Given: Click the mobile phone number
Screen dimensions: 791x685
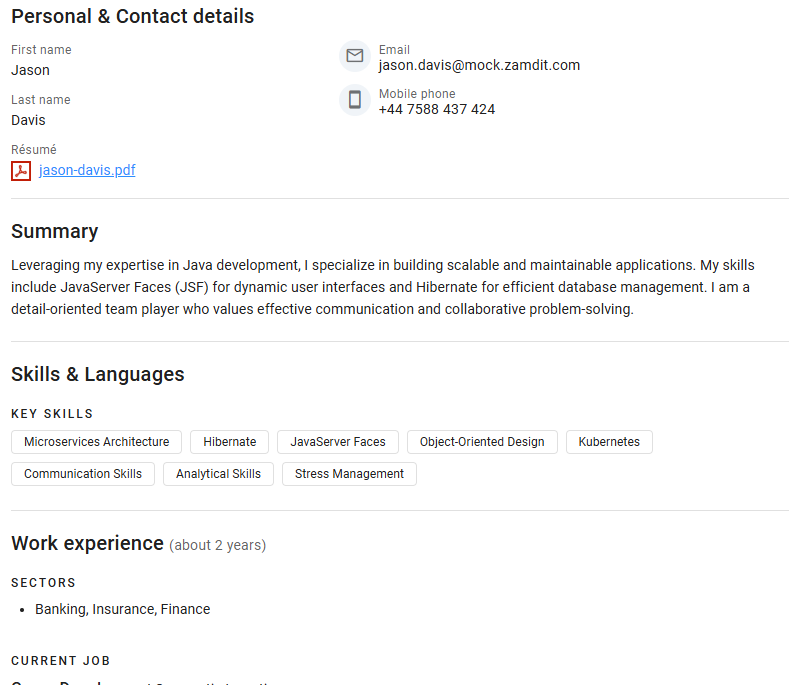Looking at the screenshot, I should coord(436,110).
